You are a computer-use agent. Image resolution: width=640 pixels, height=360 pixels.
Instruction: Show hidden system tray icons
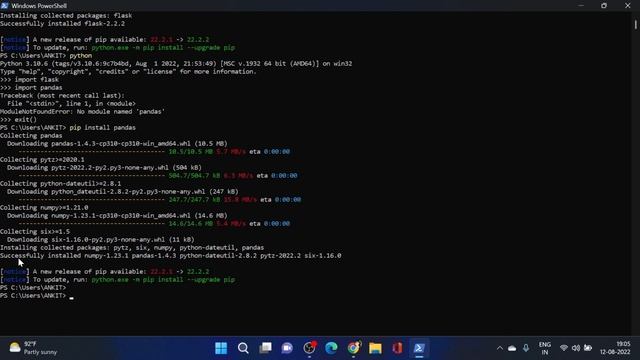click(x=500, y=348)
